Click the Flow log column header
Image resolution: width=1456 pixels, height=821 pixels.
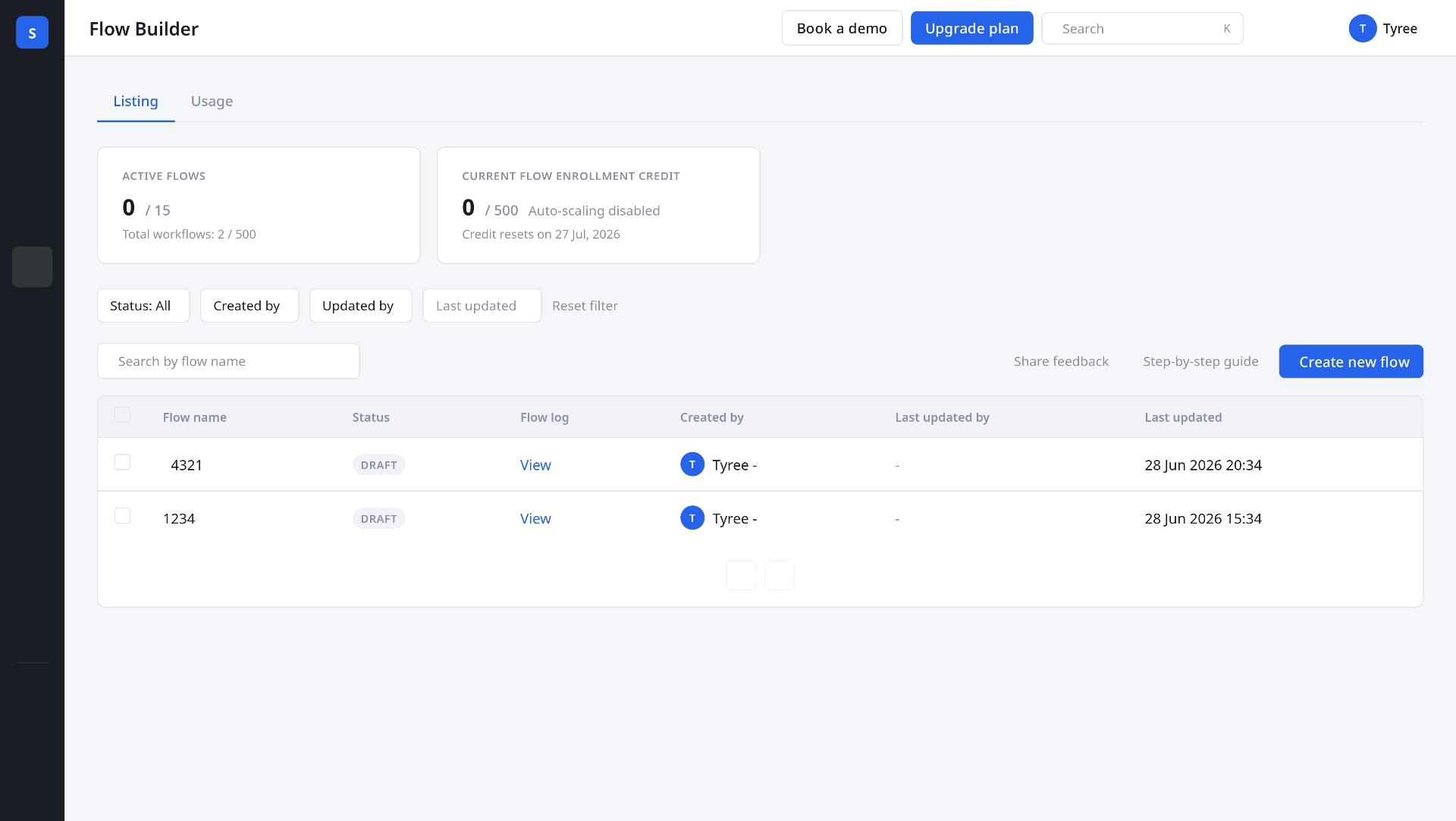544,417
